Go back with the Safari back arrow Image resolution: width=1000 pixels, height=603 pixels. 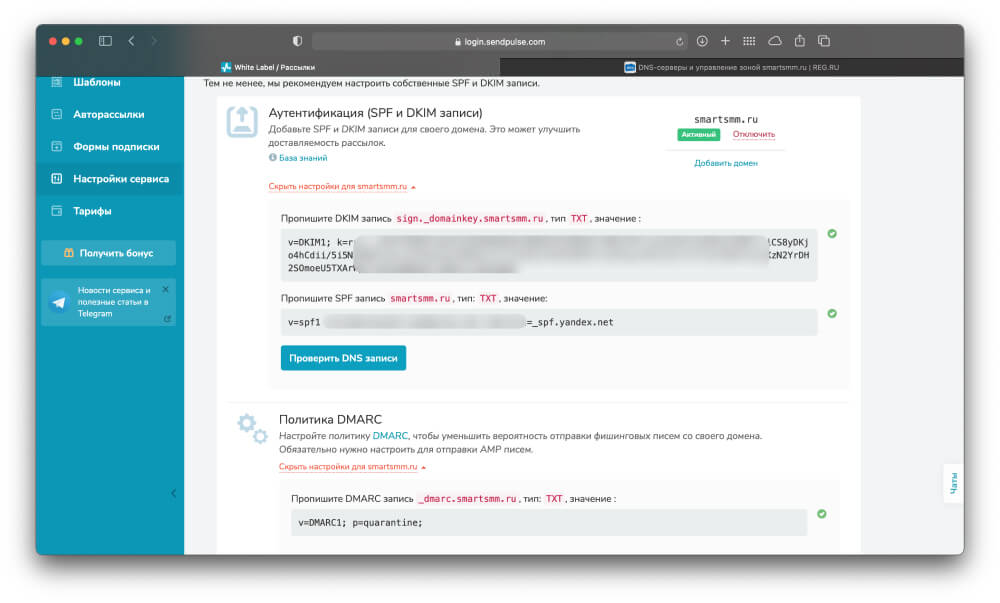(x=131, y=41)
